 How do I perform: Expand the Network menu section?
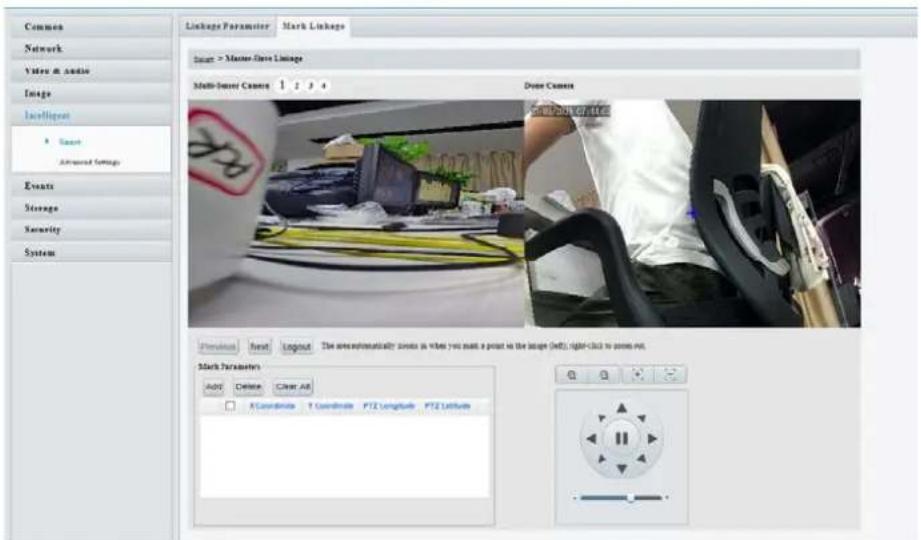point(91,49)
